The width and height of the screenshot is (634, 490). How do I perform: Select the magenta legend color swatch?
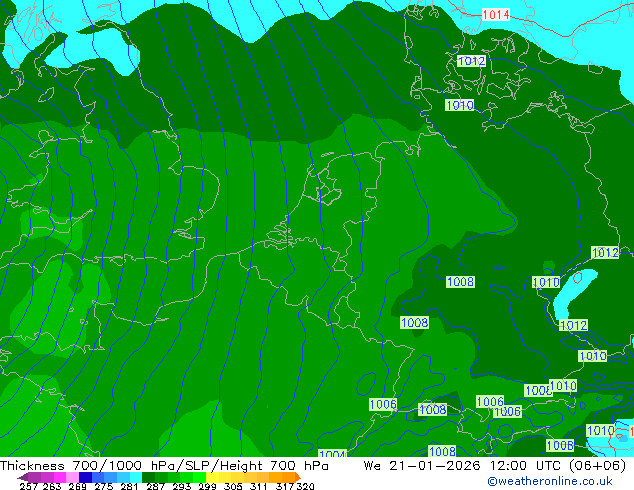(60, 477)
